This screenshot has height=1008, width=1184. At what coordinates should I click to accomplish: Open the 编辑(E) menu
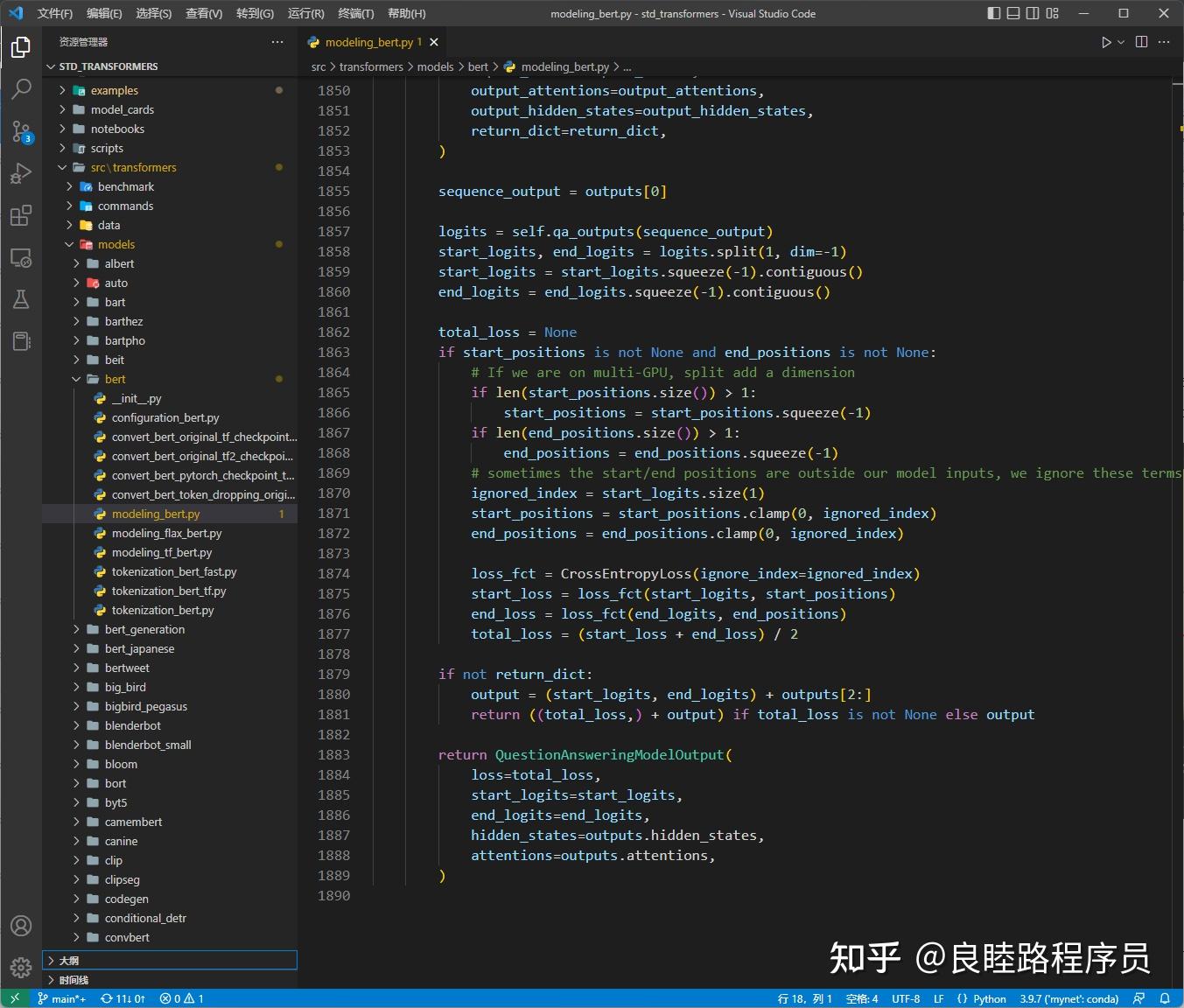(x=104, y=13)
